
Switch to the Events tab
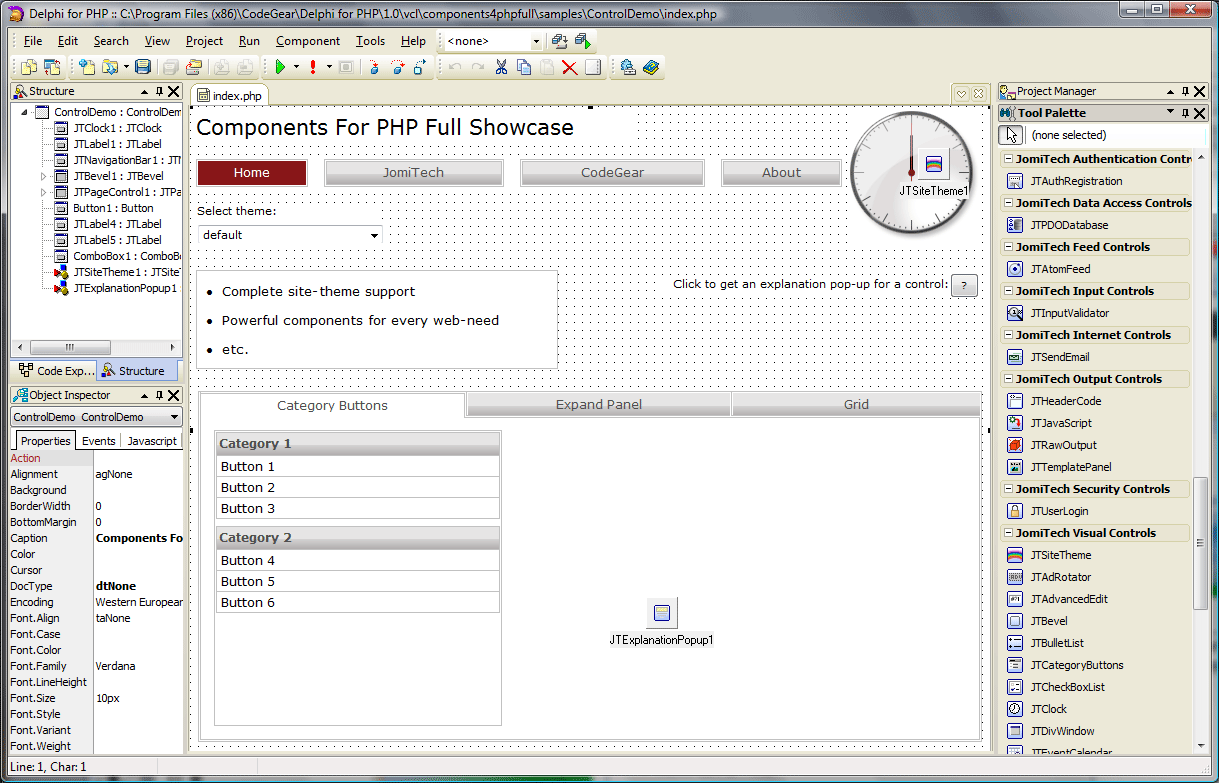pyautogui.click(x=98, y=441)
